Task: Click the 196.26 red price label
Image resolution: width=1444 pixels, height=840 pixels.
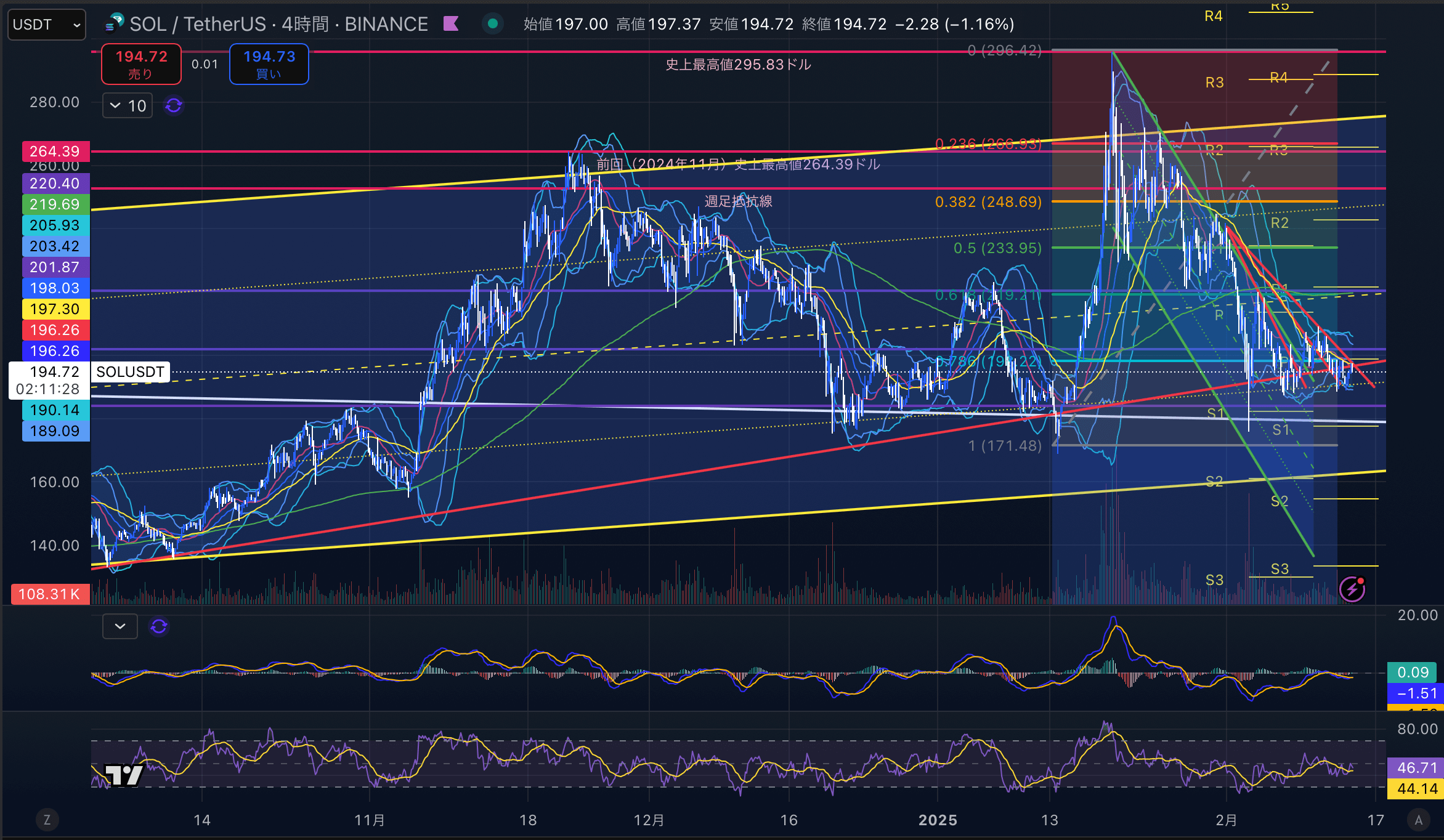Action: coord(55,330)
